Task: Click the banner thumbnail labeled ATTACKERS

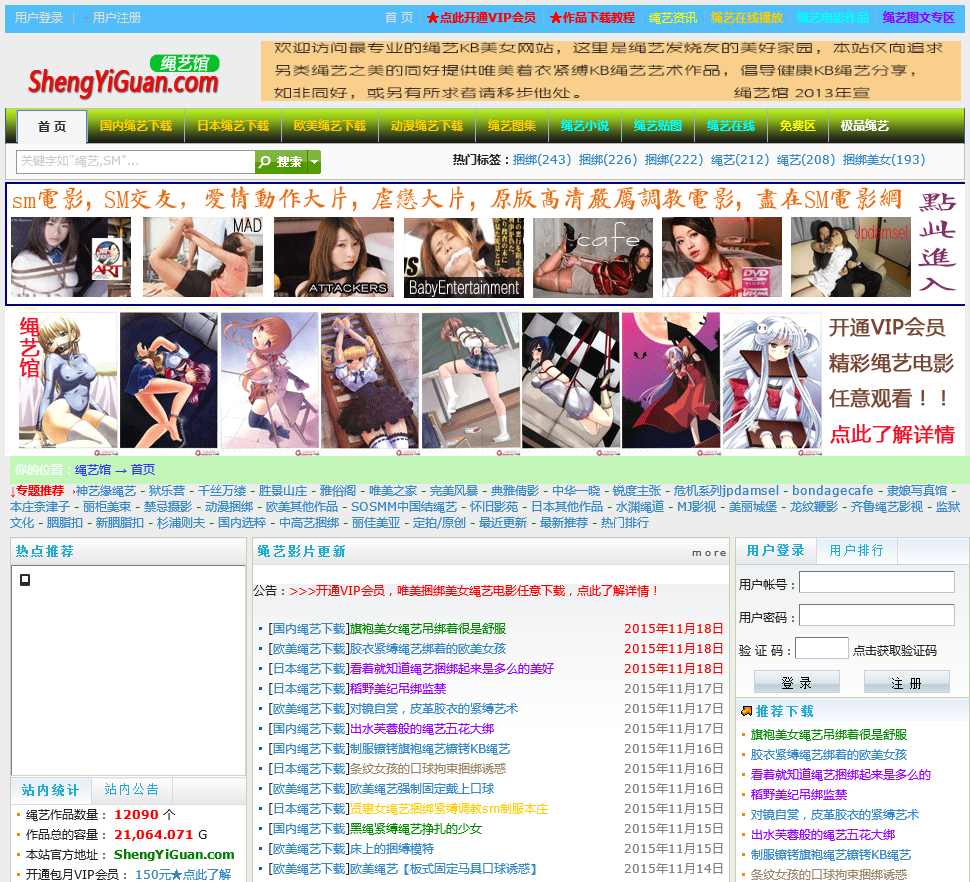Action: pyautogui.click(x=333, y=257)
